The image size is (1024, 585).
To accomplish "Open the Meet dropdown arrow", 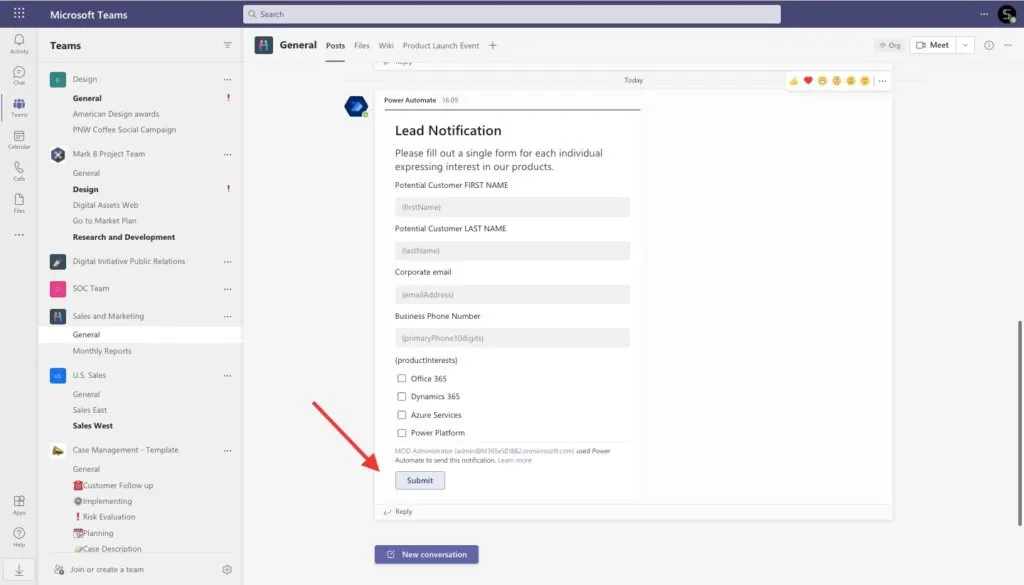I will (965, 45).
